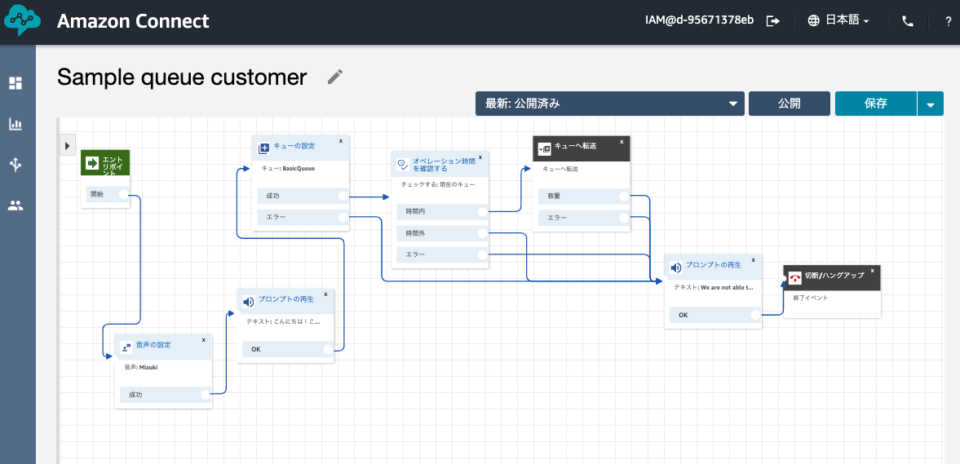Click the transfer to queue (キューへ転送) icon
960x464 pixels.
[x=544, y=148]
